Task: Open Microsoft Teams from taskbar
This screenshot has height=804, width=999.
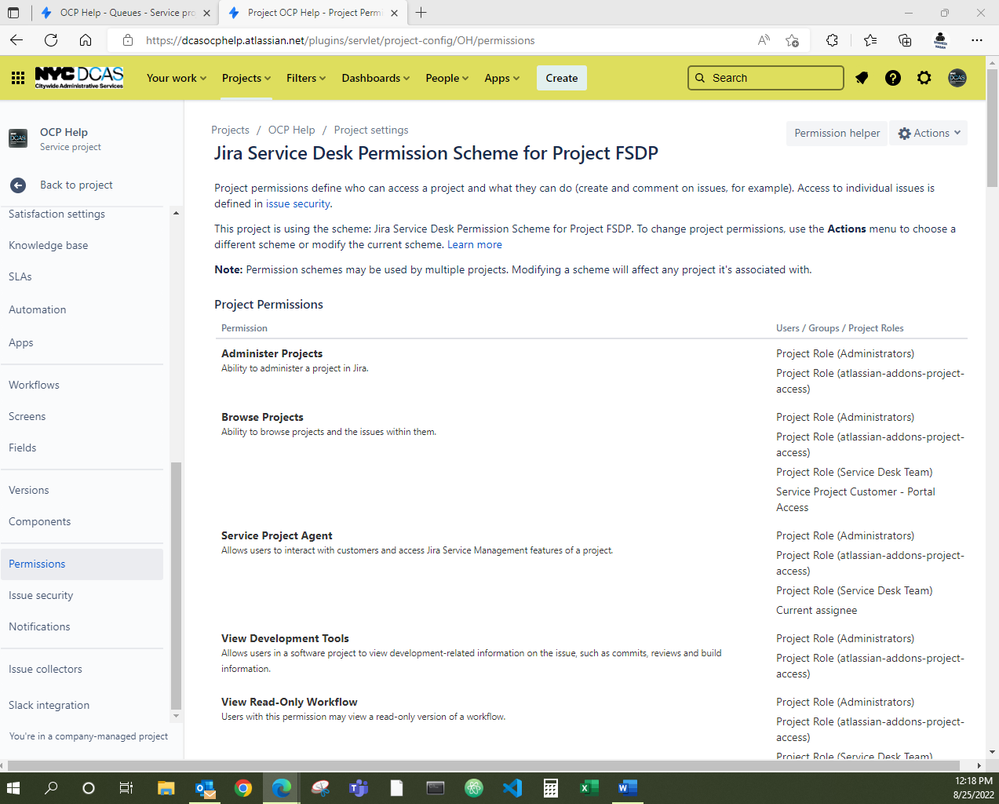Action: [x=358, y=788]
